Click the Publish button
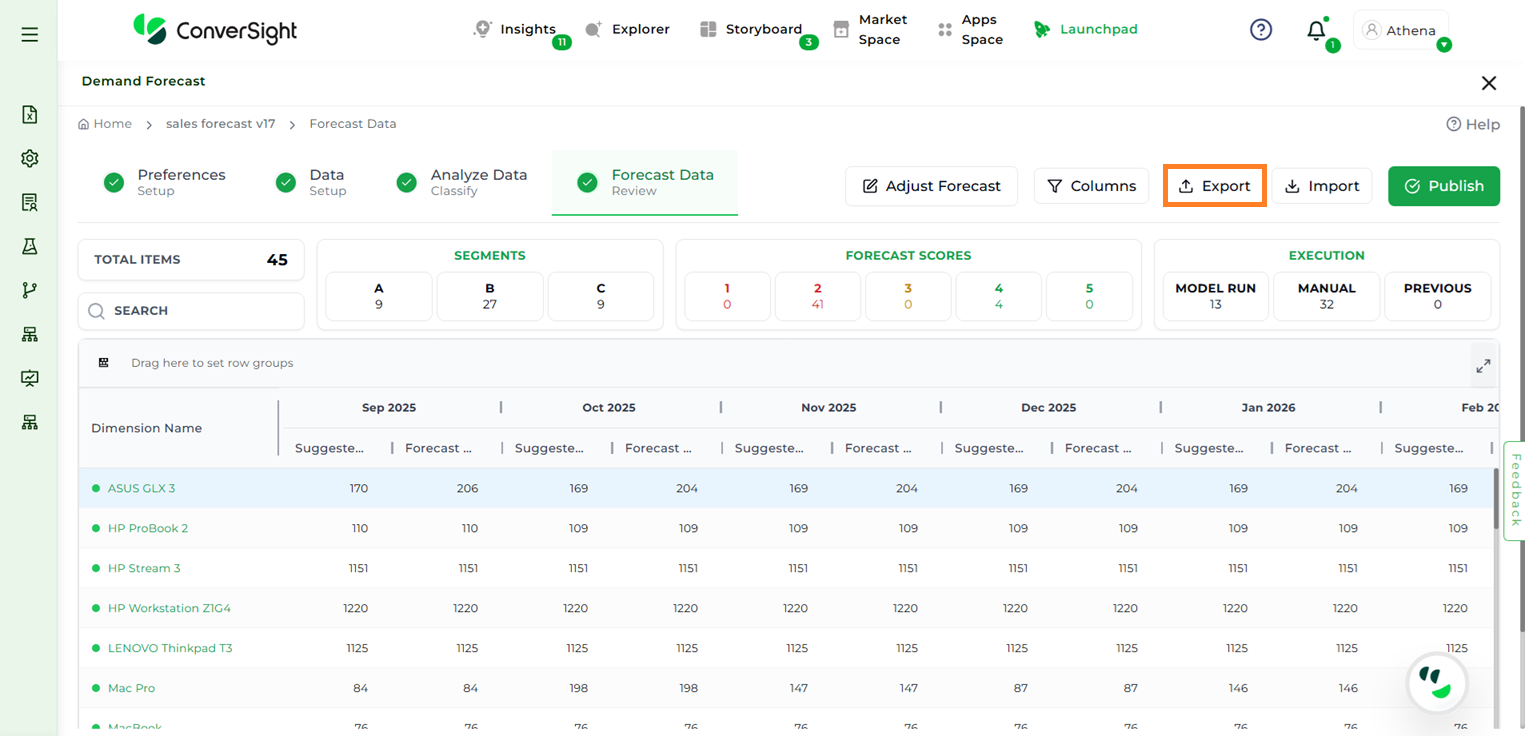Viewport: 1525px width, 736px height. [x=1443, y=186]
